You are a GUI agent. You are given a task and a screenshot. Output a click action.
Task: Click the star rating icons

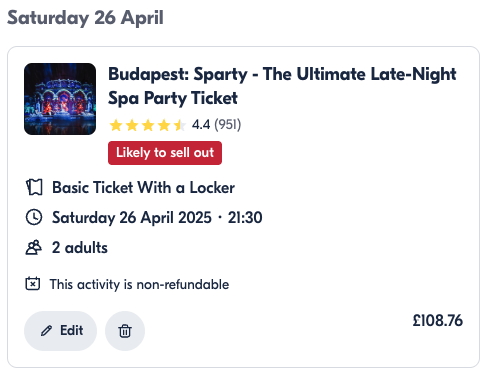pyautogui.click(x=148, y=125)
